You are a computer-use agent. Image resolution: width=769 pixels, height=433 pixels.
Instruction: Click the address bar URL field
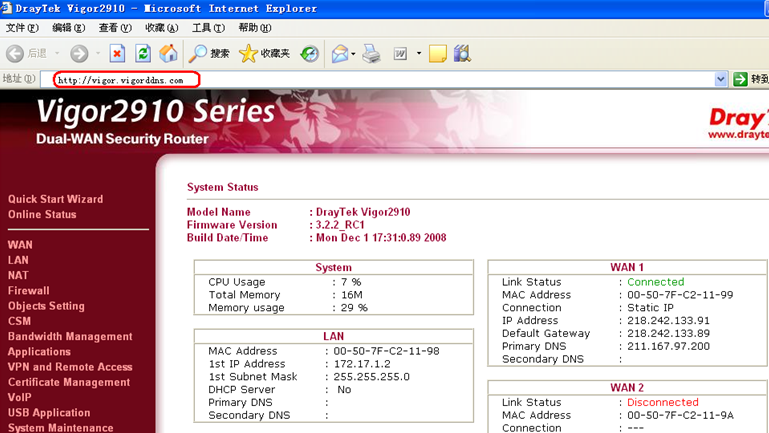point(380,79)
